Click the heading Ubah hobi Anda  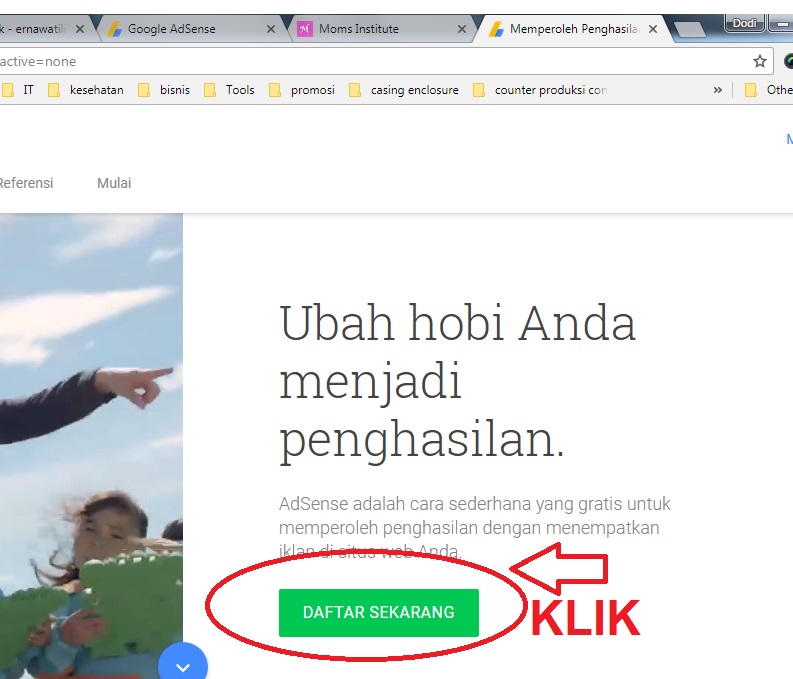click(457, 324)
